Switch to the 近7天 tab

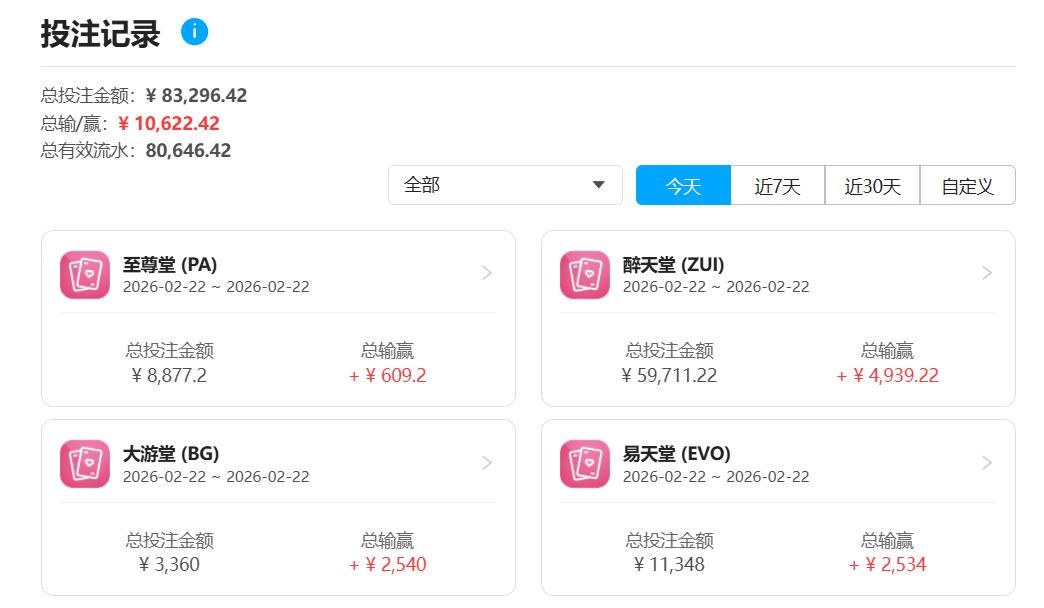pyautogui.click(x=777, y=186)
